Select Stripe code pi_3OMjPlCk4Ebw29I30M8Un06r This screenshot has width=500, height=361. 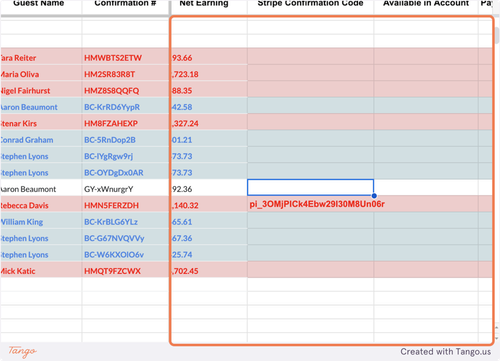click(x=317, y=204)
